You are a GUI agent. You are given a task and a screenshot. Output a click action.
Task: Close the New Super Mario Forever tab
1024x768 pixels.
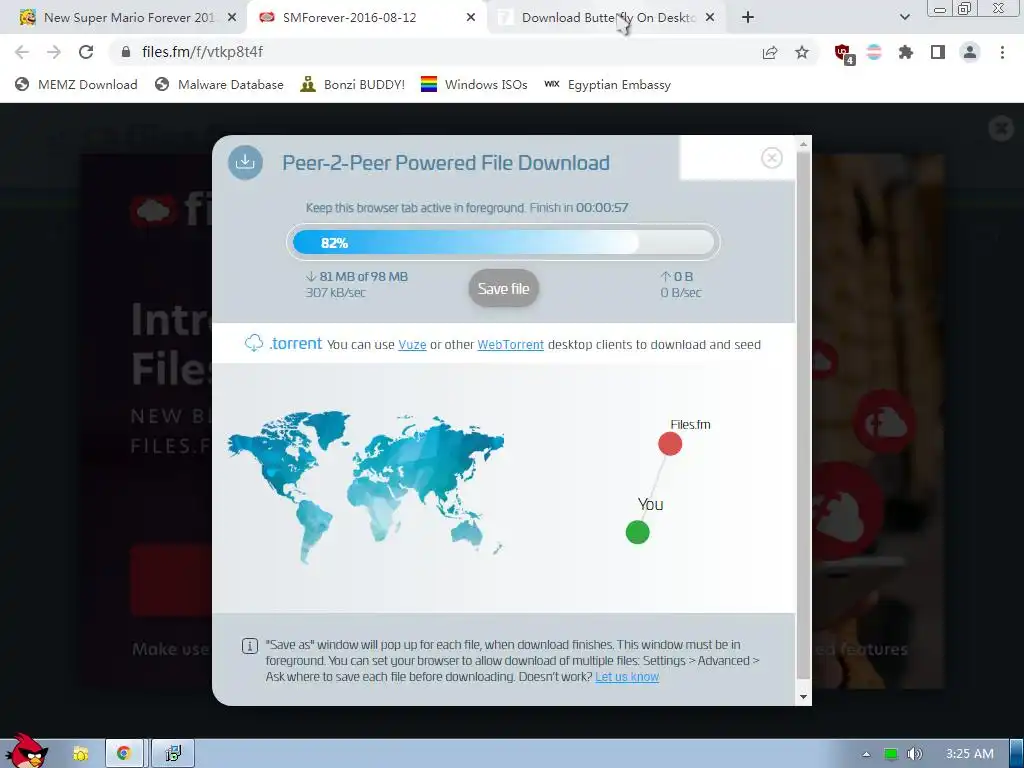(232, 18)
